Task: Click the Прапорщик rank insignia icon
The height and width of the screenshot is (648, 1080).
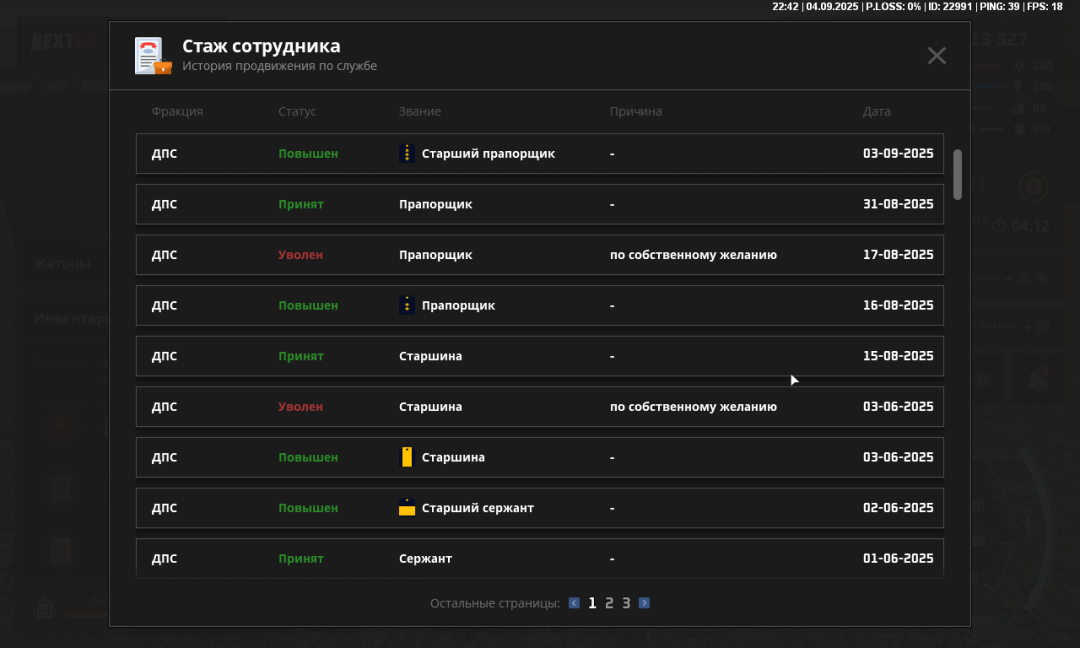Action: [x=407, y=305]
